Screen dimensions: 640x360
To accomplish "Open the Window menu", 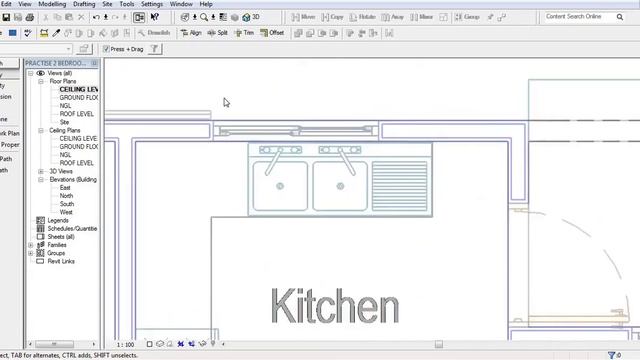I will (181, 4).
